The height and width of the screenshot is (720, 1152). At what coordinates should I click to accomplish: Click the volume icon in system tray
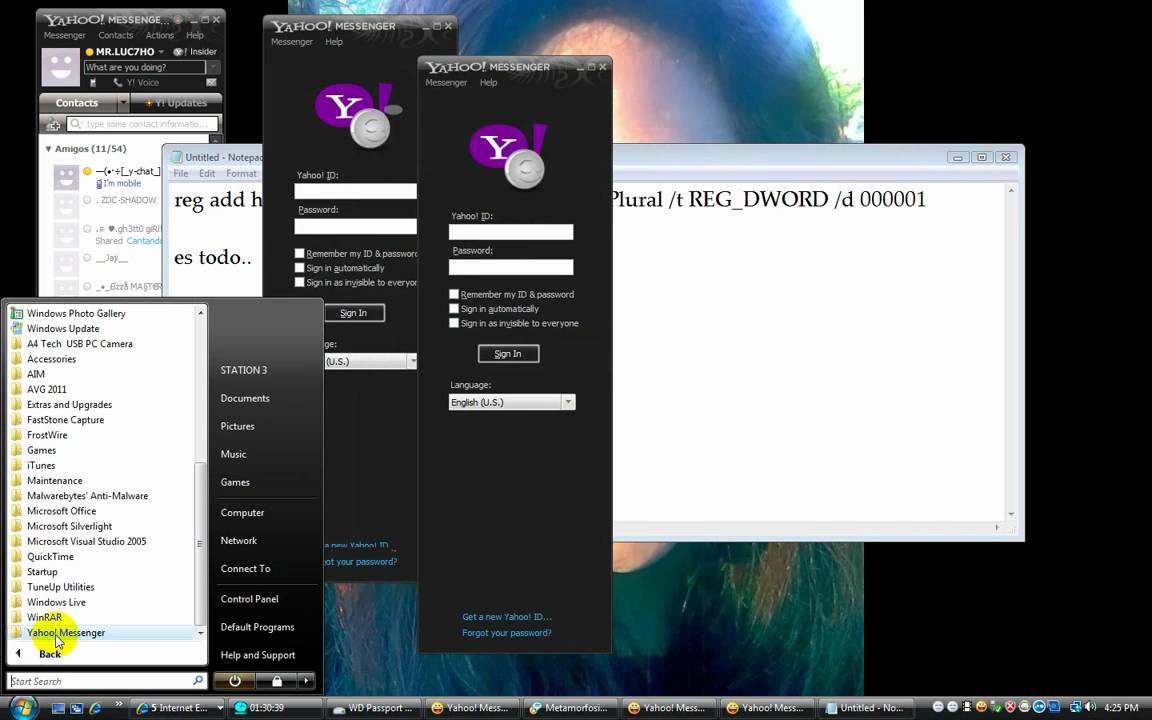click(1090, 708)
